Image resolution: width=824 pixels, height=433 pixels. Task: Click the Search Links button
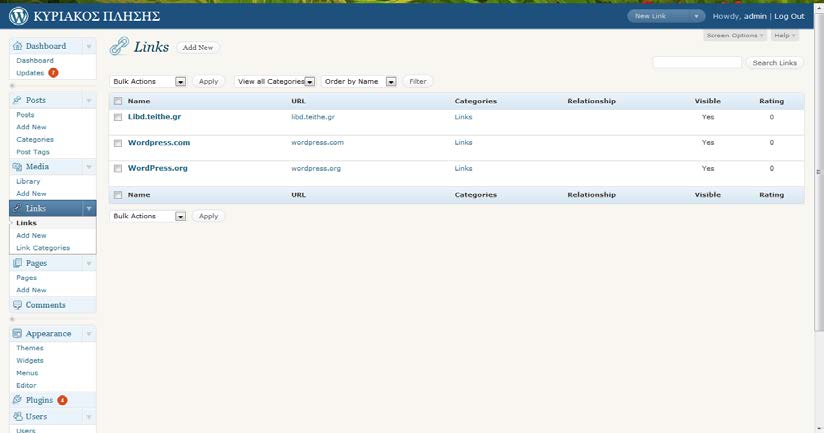pos(774,63)
